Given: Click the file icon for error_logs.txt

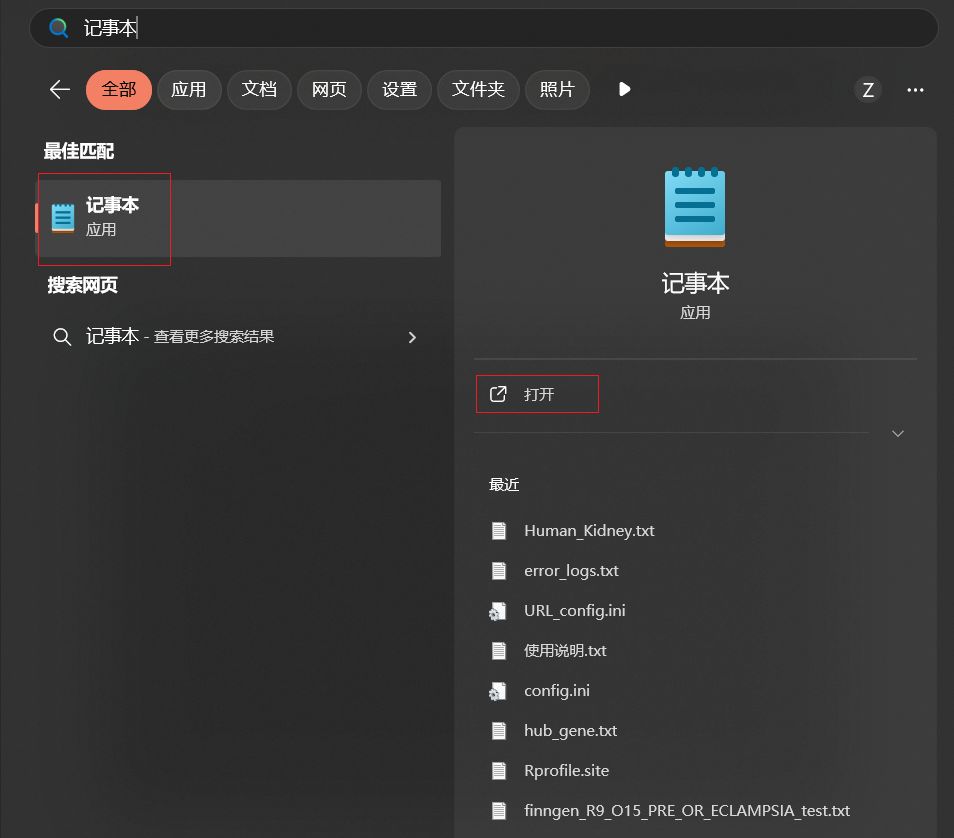Looking at the screenshot, I should tap(499, 571).
